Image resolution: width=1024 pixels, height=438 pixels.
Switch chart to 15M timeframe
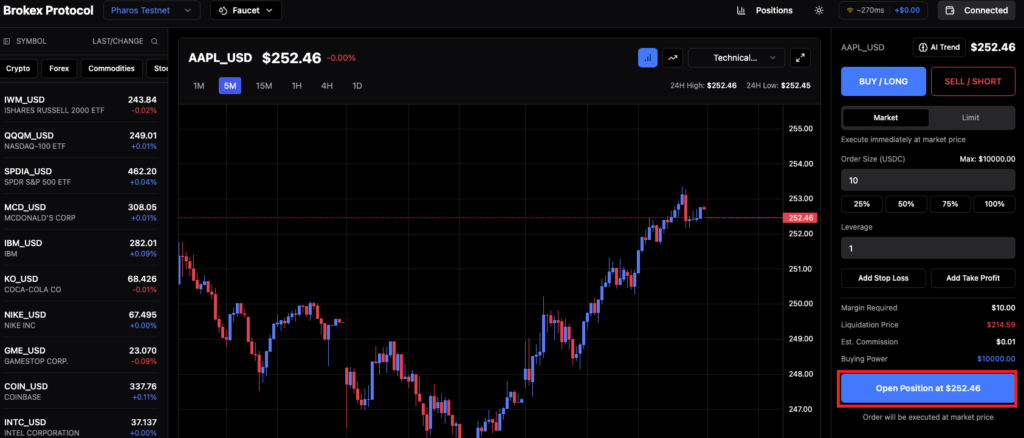tap(264, 86)
